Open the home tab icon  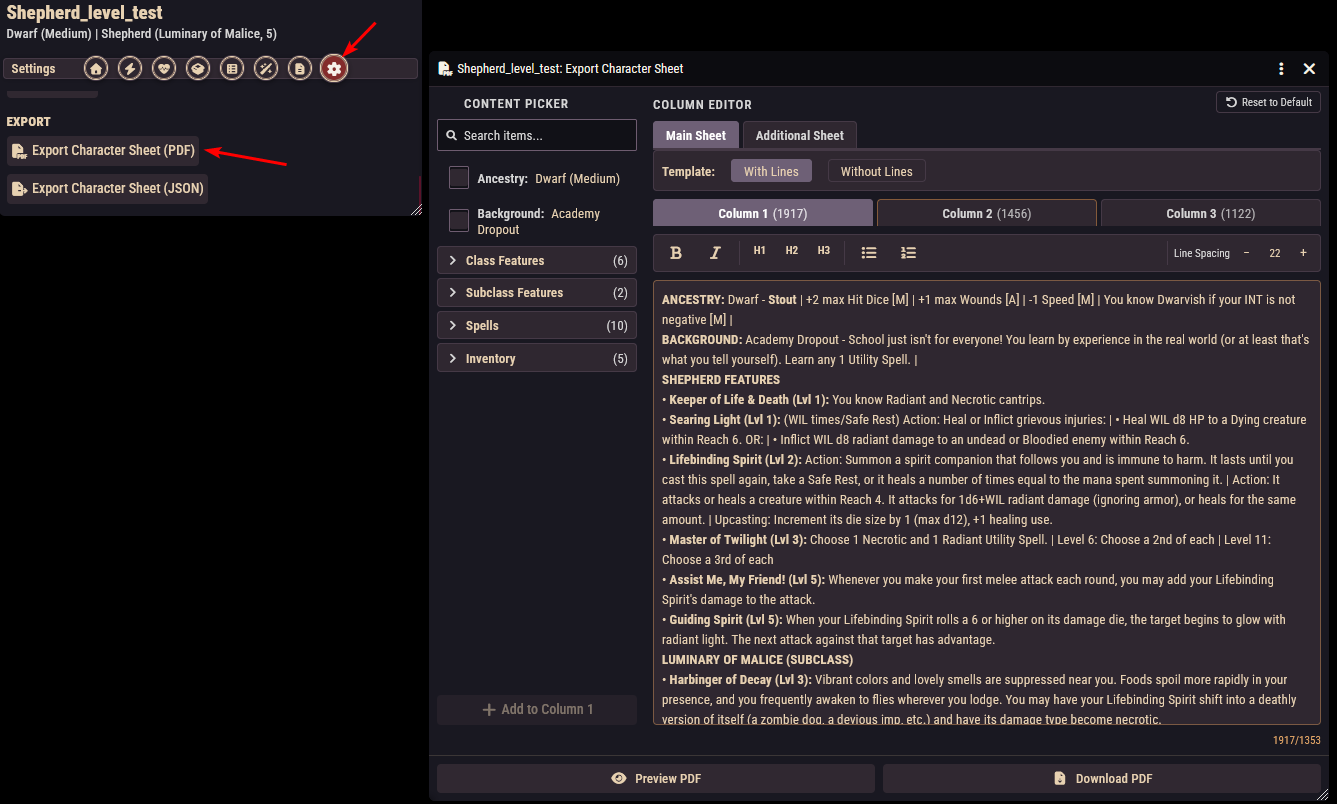96,69
